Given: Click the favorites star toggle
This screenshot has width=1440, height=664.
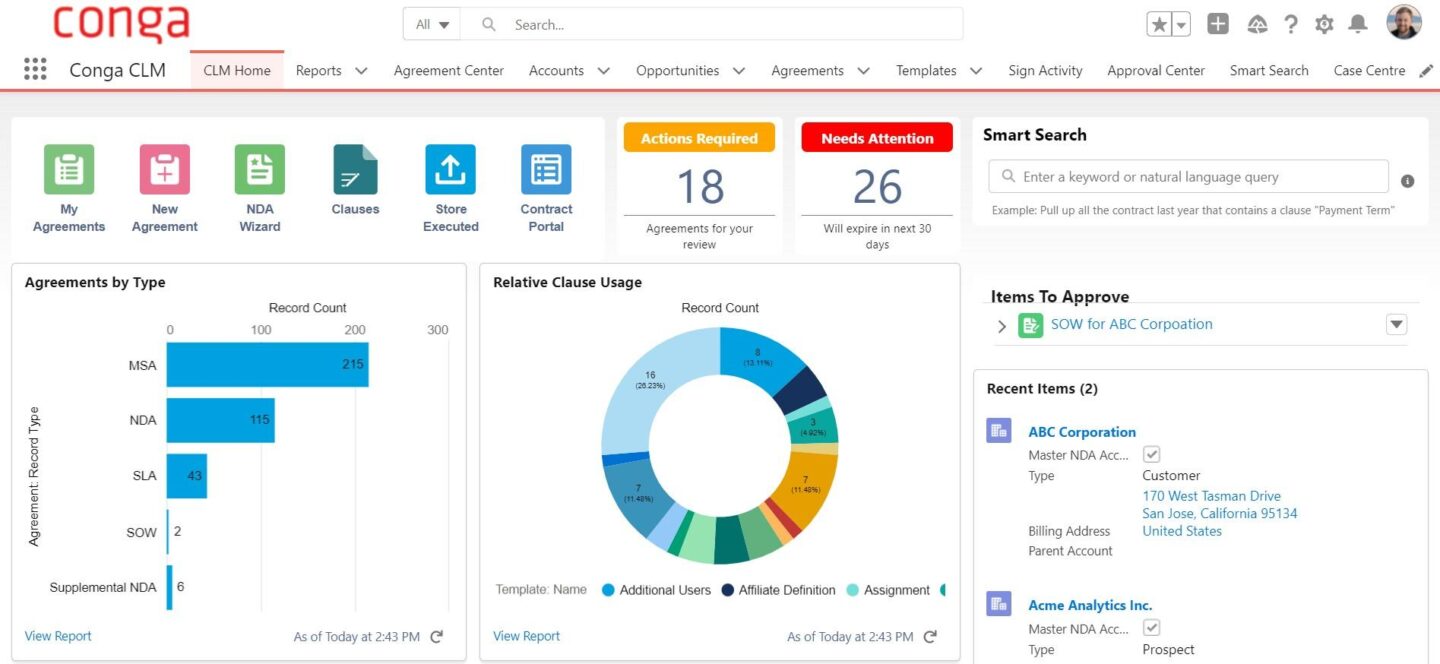Looking at the screenshot, I should 1161,21.
